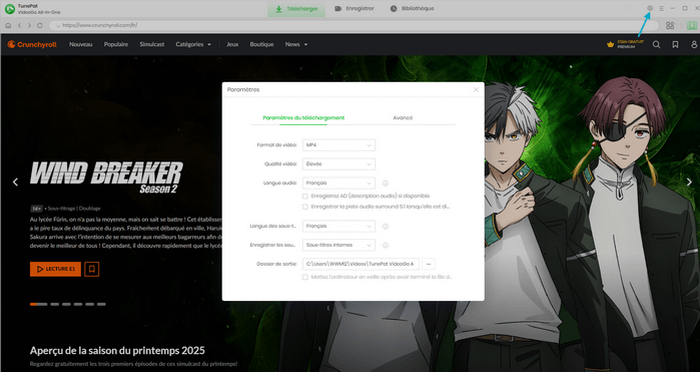Show previous carousel slide with left chevron

tap(15, 182)
